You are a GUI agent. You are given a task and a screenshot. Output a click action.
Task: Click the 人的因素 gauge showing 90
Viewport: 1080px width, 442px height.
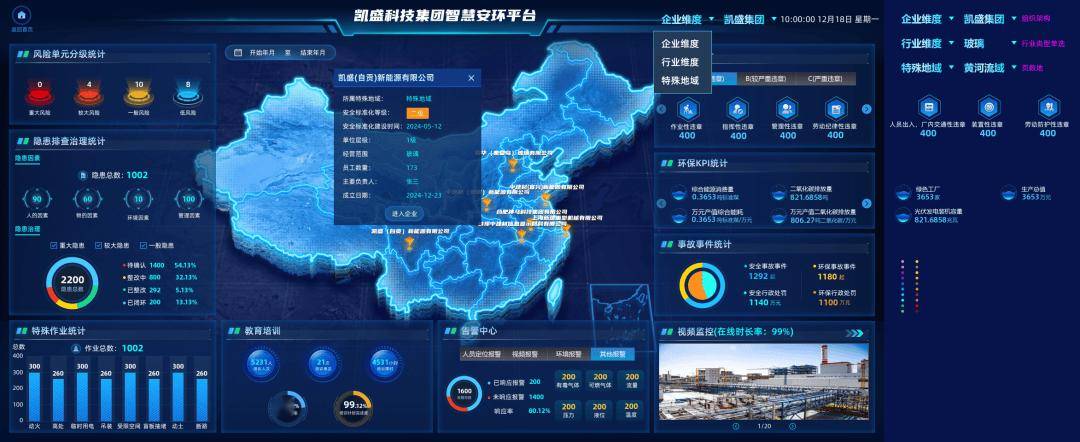tap(38, 198)
